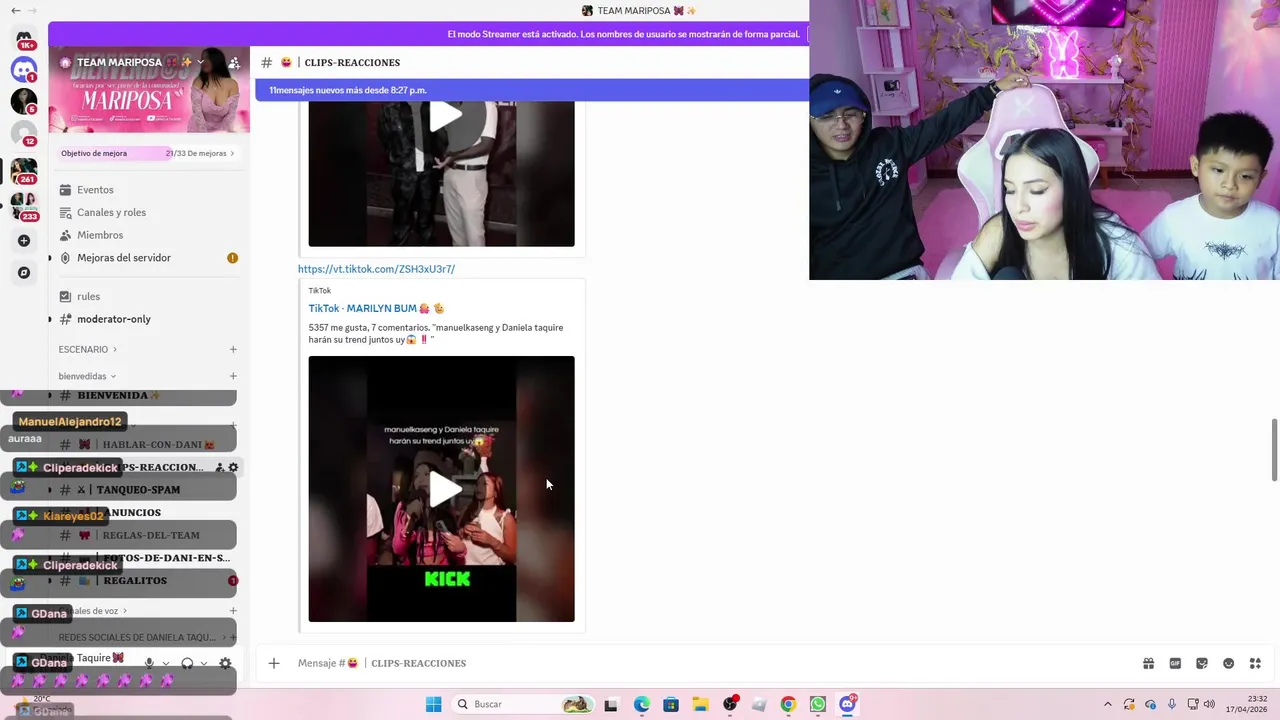Viewport: 1280px width, 720px height.
Task: Open volume control in system tray
Action: (x=1209, y=704)
